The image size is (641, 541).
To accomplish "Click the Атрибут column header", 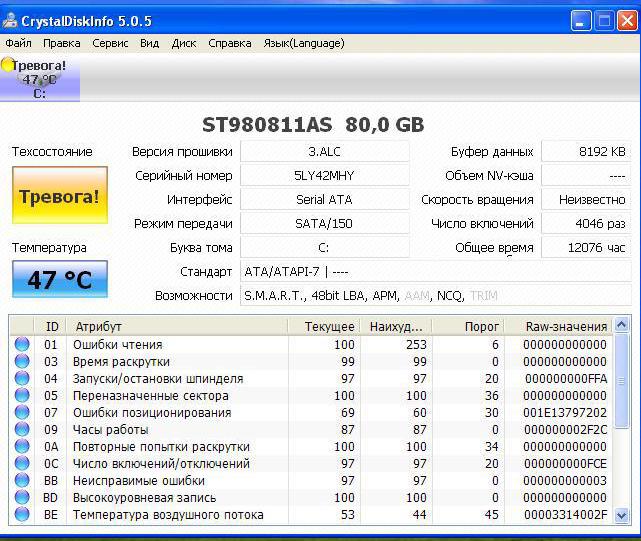I will tap(177, 326).
